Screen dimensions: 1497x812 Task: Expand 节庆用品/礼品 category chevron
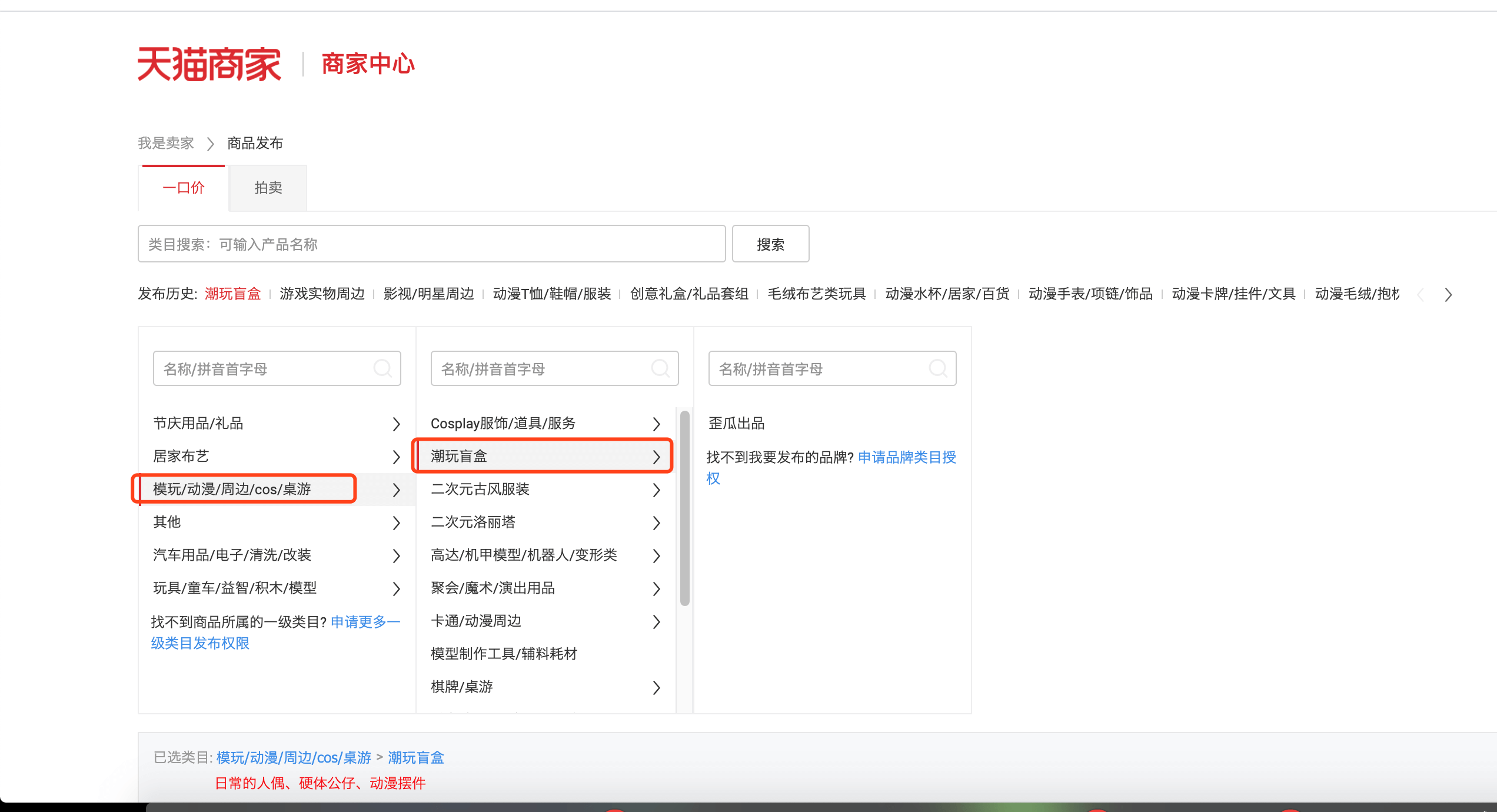pyautogui.click(x=396, y=424)
